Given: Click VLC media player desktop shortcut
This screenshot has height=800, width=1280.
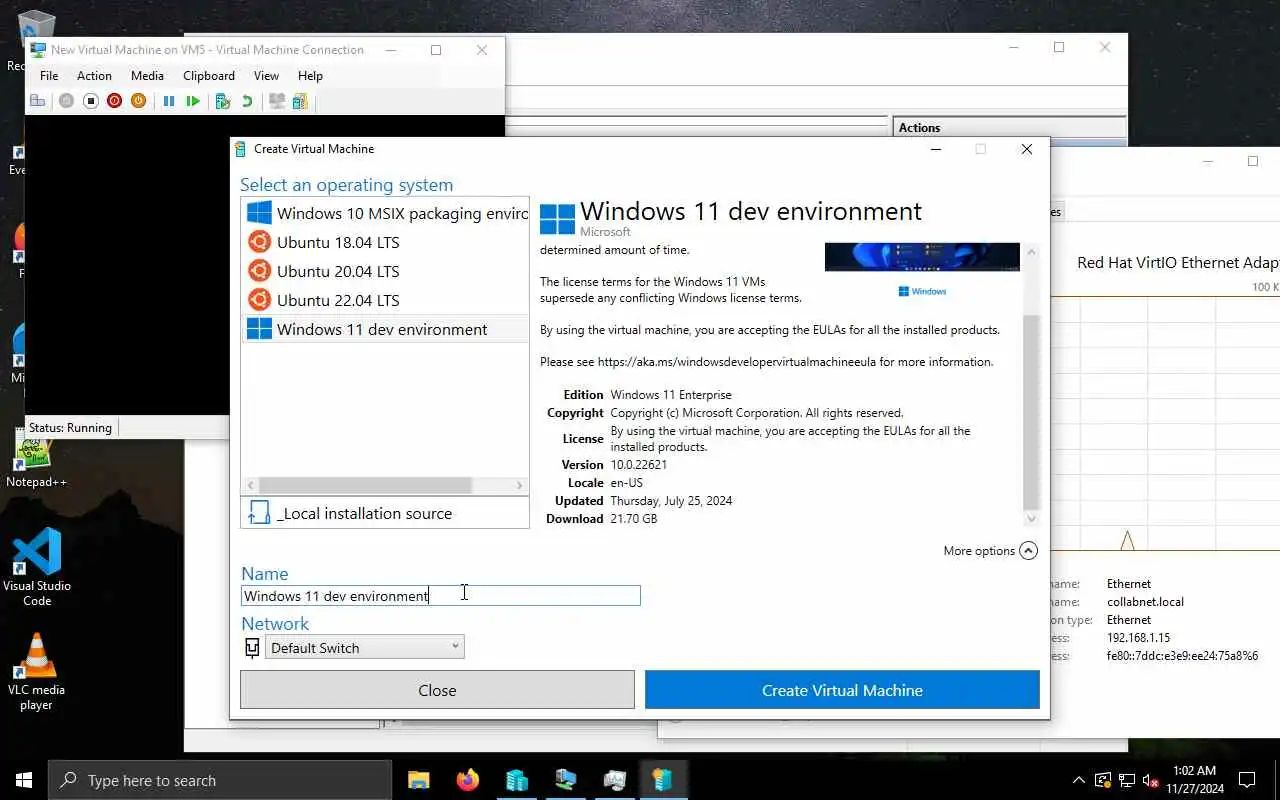Looking at the screenshot, I should tap(37, 672).
